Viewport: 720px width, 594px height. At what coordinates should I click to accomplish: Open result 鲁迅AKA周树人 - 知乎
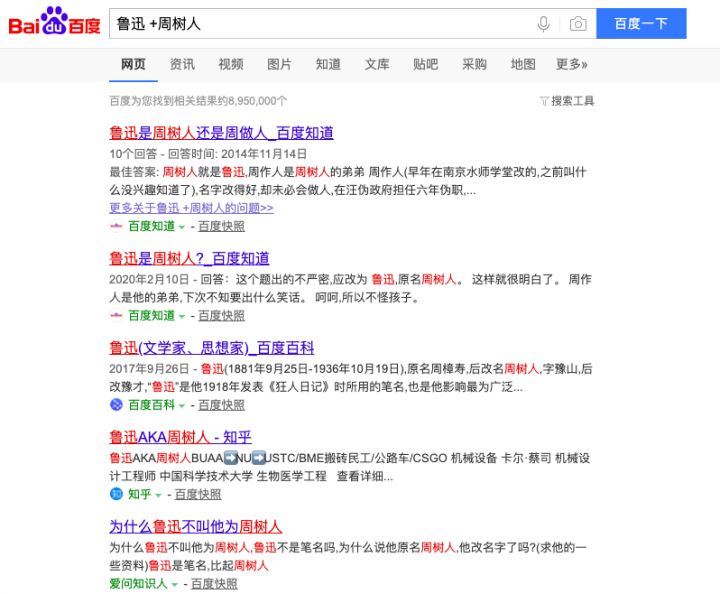pos(180,437)
